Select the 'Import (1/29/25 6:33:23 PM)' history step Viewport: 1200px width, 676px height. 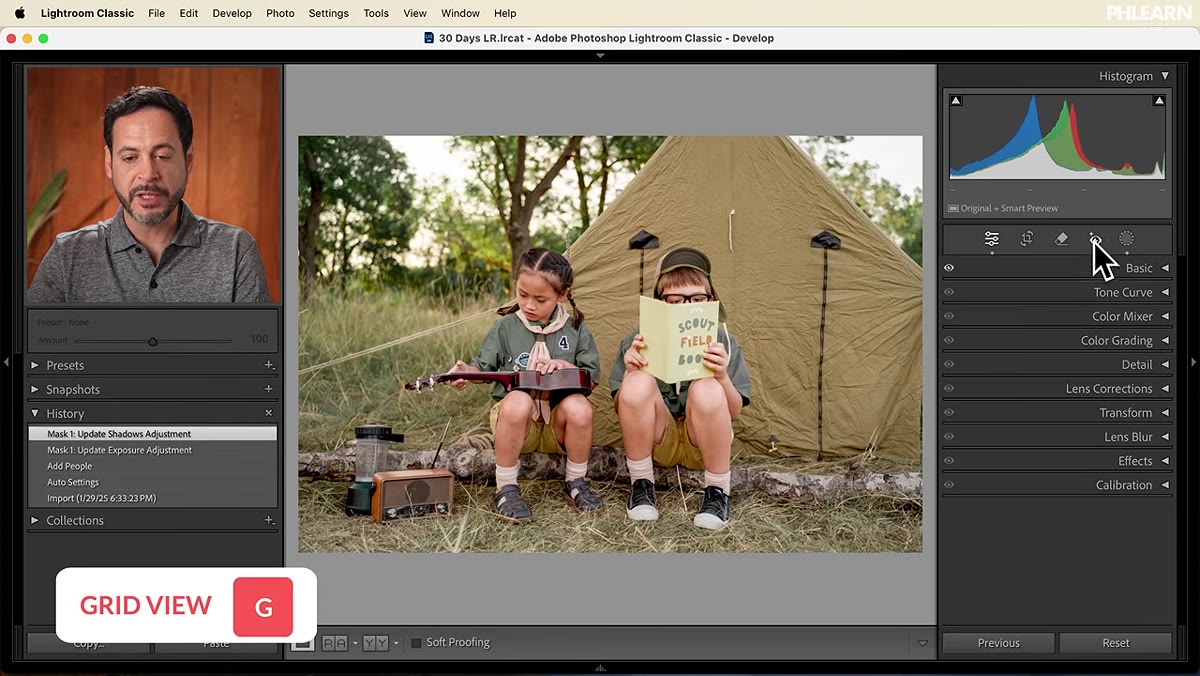pos(152,498)
